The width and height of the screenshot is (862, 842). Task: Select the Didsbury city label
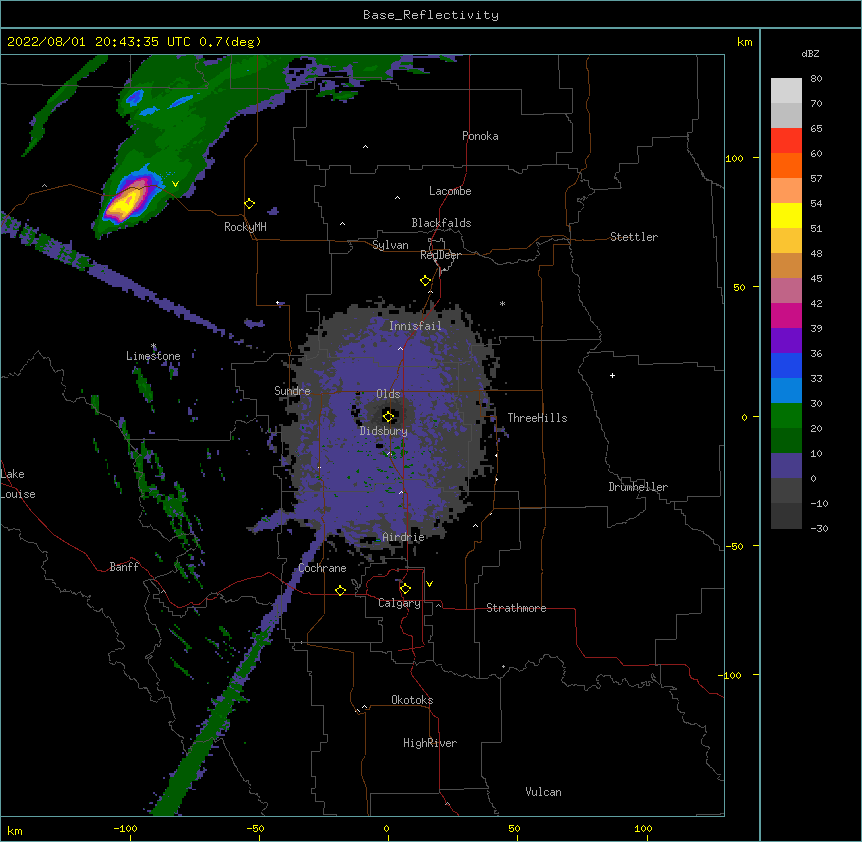384,431
